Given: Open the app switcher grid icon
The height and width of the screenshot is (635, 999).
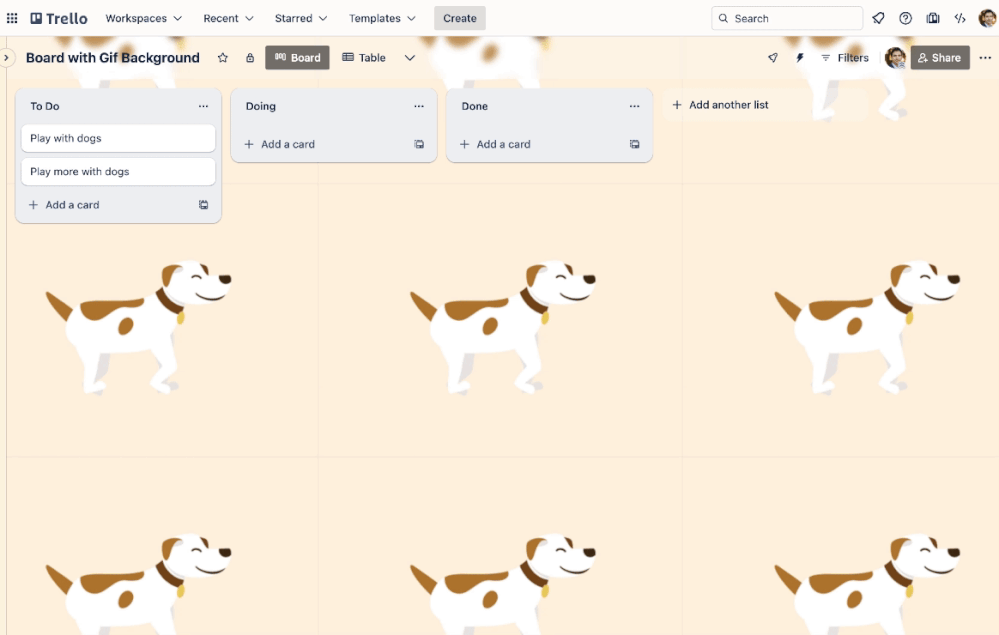Looking at the screenshot, I should (11, 18).
